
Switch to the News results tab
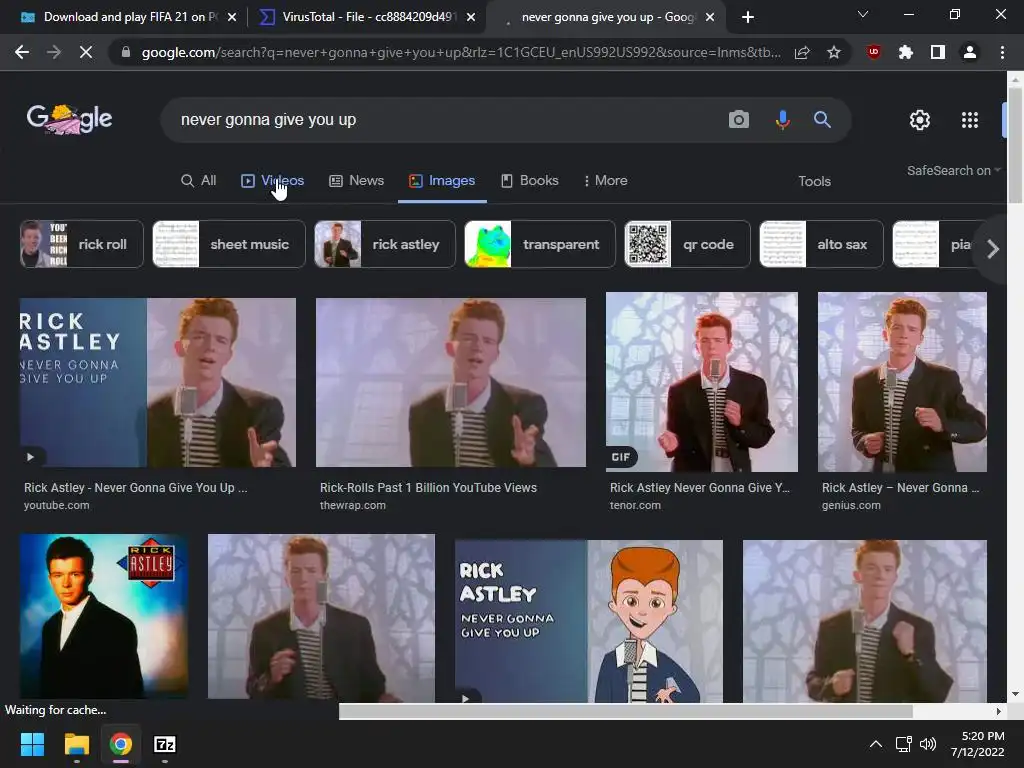click(357, 180)
